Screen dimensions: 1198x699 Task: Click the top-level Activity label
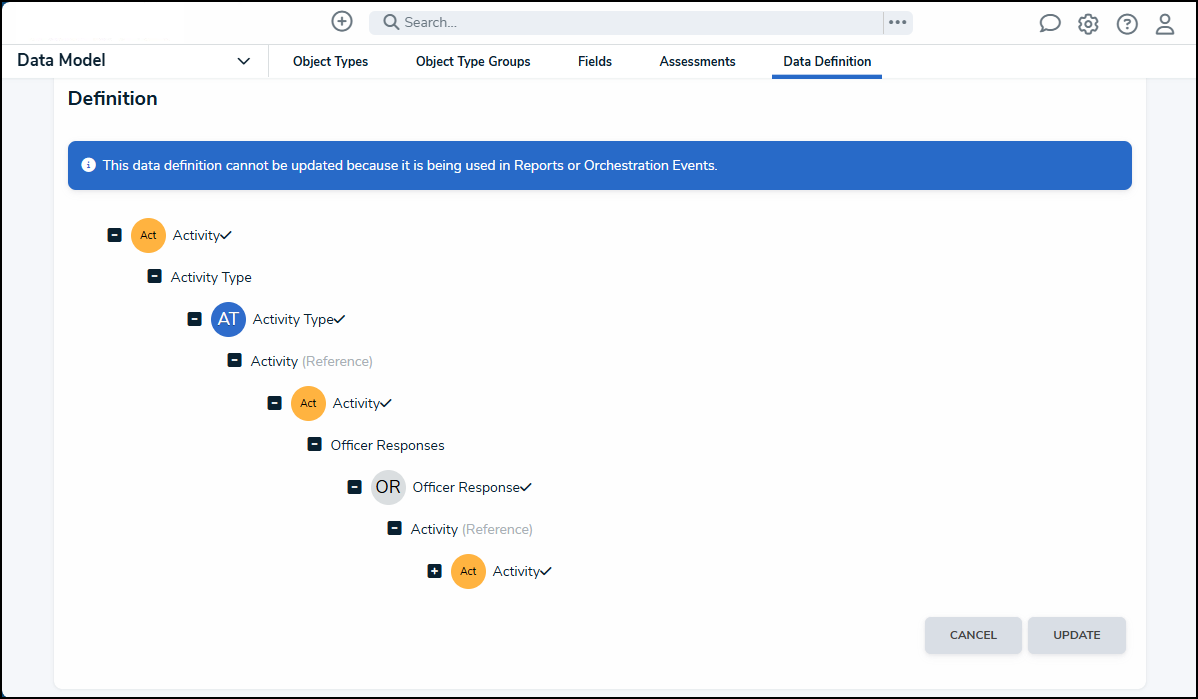pyautogui.click(x=196, y=235)
